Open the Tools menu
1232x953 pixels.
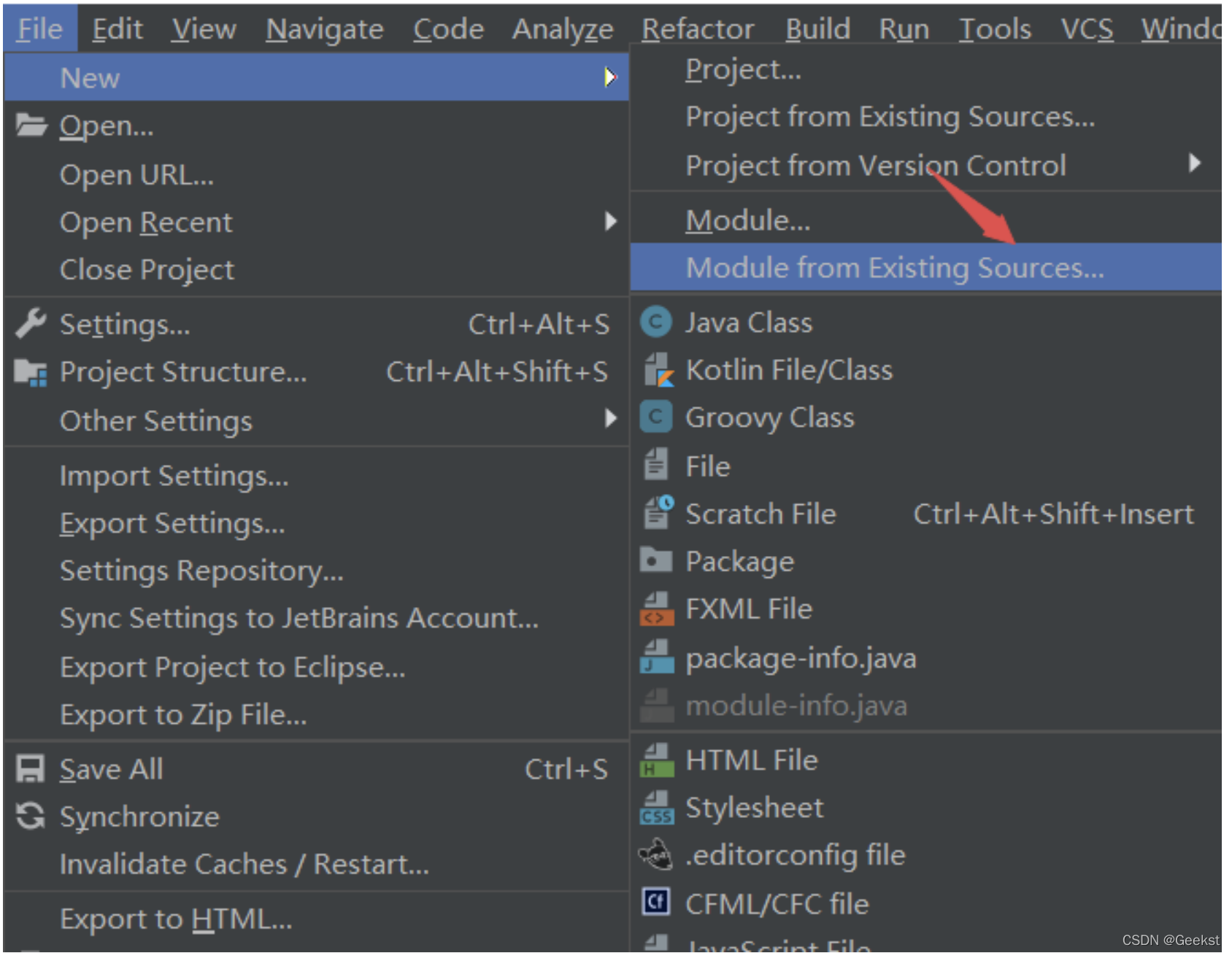(995, 29)
